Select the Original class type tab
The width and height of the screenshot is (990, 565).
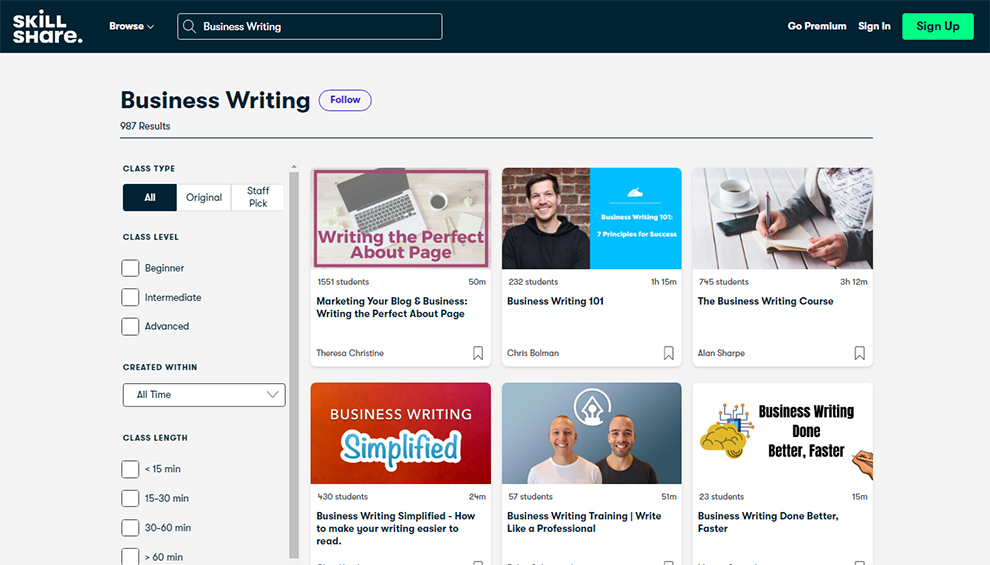(x=204, y=197)
